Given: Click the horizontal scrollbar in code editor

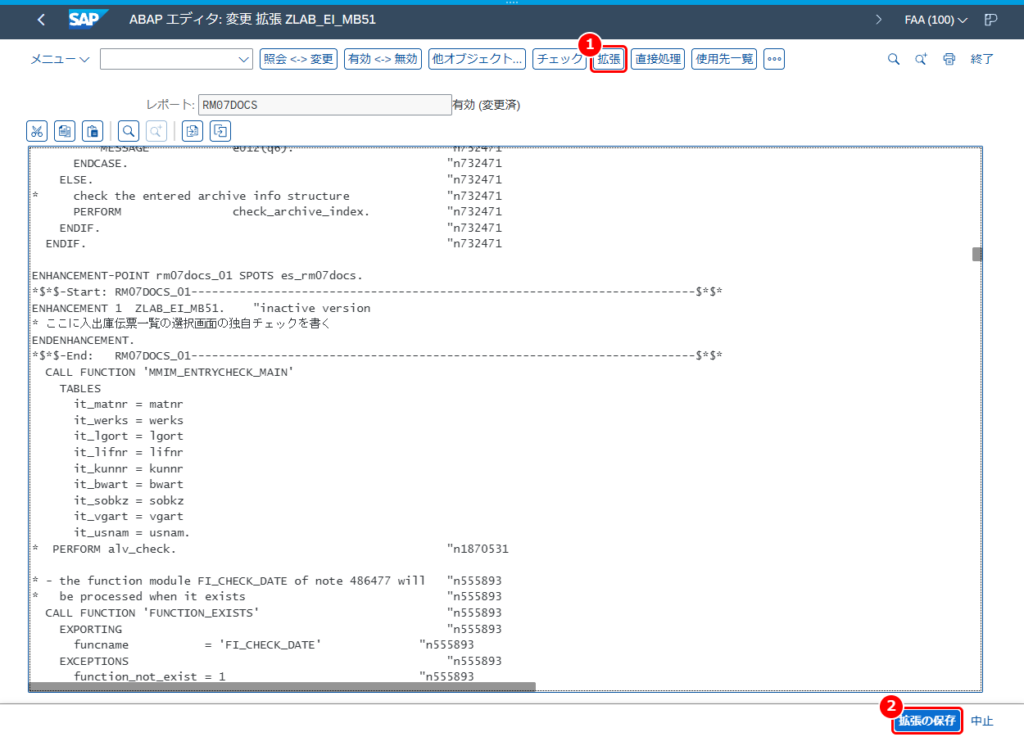Looking at the screenshot, I should (x=282, y=686).
